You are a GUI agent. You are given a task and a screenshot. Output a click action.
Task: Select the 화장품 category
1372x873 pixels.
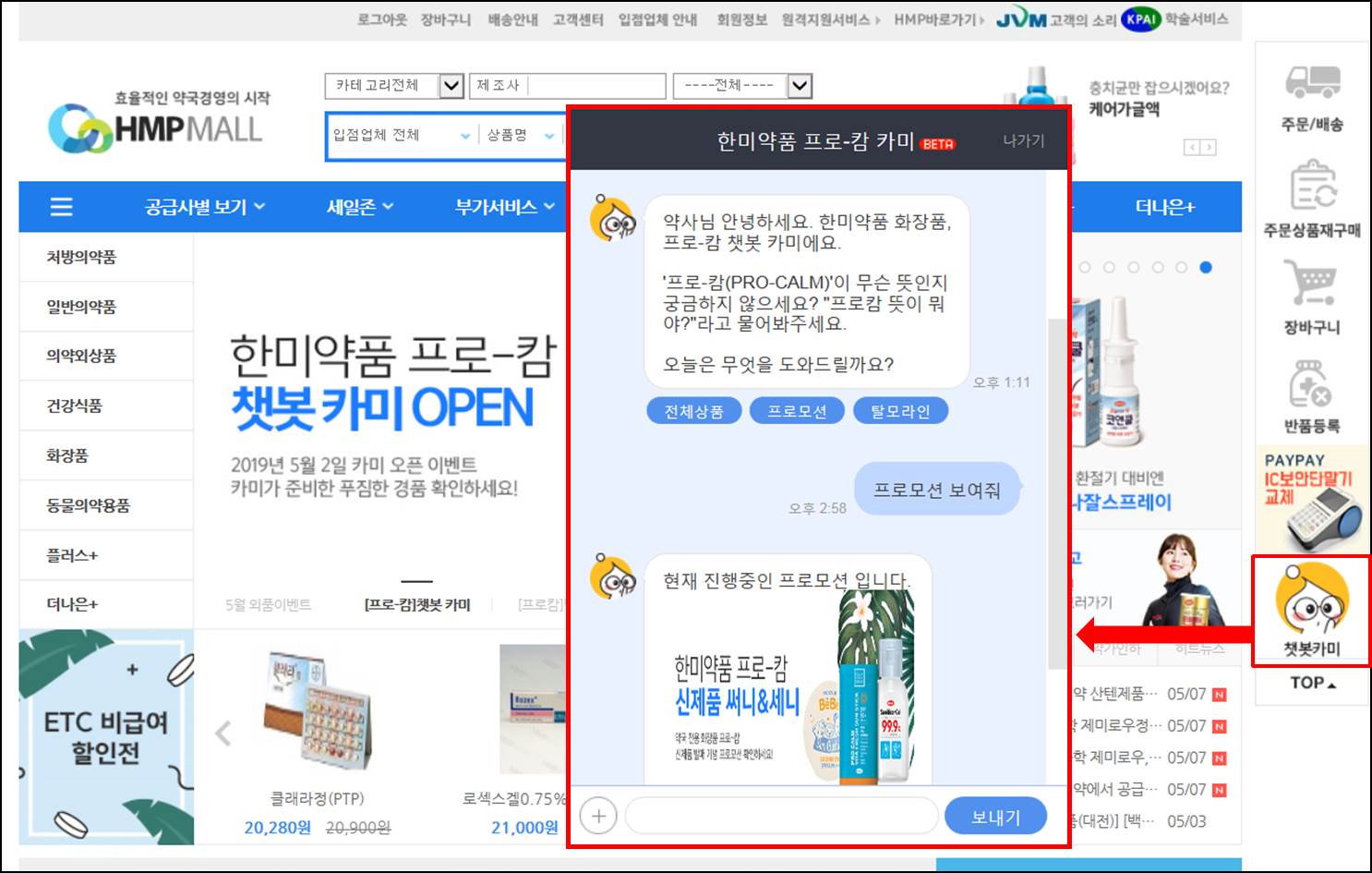pyautogui.click(x=106, y=455)
